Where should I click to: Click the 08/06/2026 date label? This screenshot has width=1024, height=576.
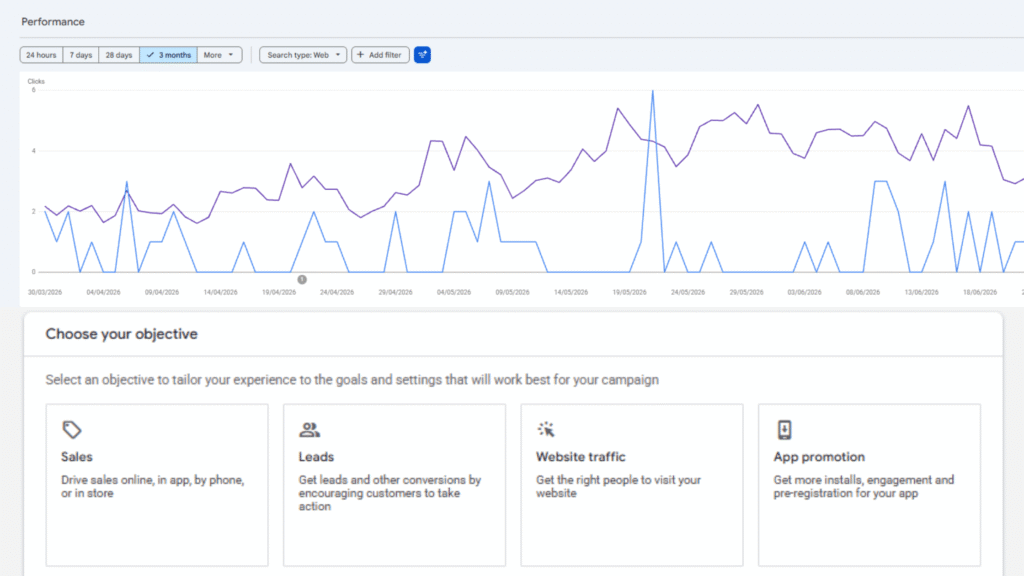(863, 293)
